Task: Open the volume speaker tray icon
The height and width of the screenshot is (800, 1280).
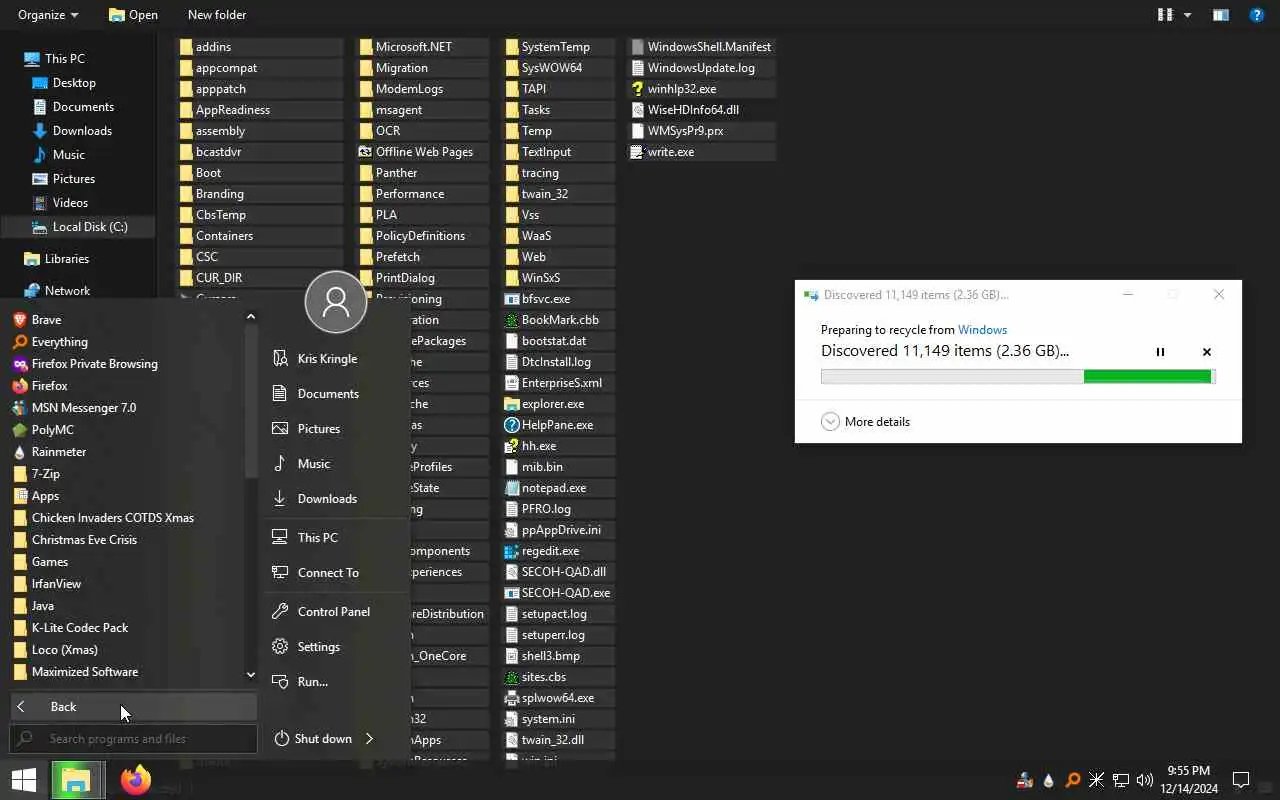Action: [1145, 780]
